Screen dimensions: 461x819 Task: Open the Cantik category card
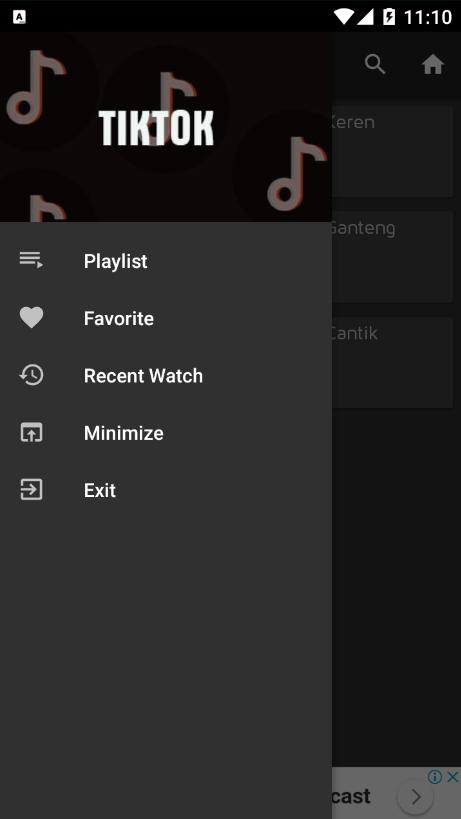[x=392, y=362]
